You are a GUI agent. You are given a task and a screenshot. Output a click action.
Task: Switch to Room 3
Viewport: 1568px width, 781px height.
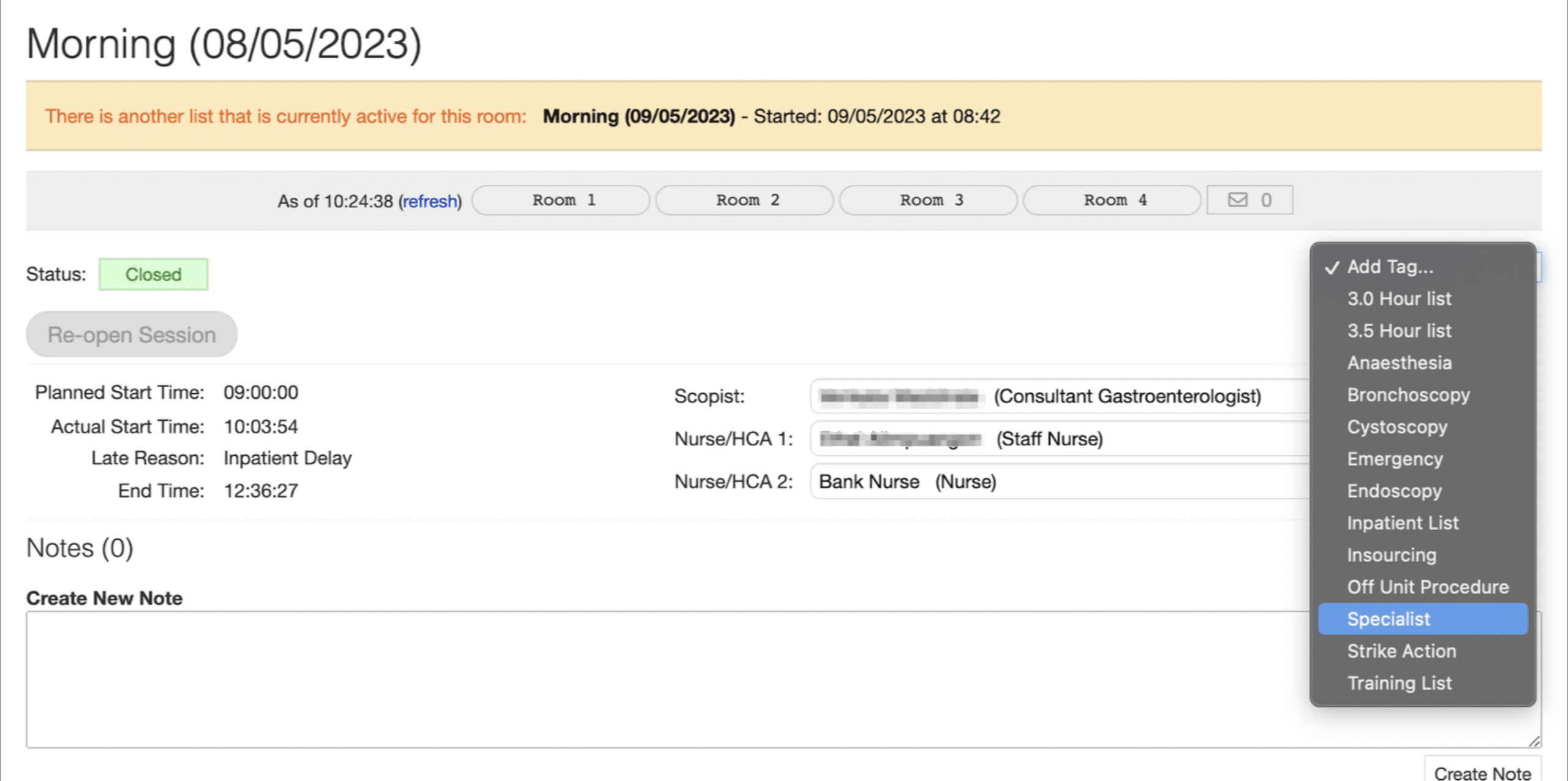pos(928,200)
